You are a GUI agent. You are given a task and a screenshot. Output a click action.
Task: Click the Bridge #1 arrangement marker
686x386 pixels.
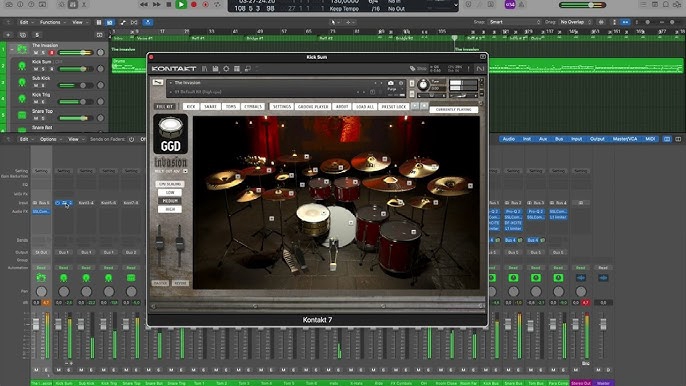(255, 39)
